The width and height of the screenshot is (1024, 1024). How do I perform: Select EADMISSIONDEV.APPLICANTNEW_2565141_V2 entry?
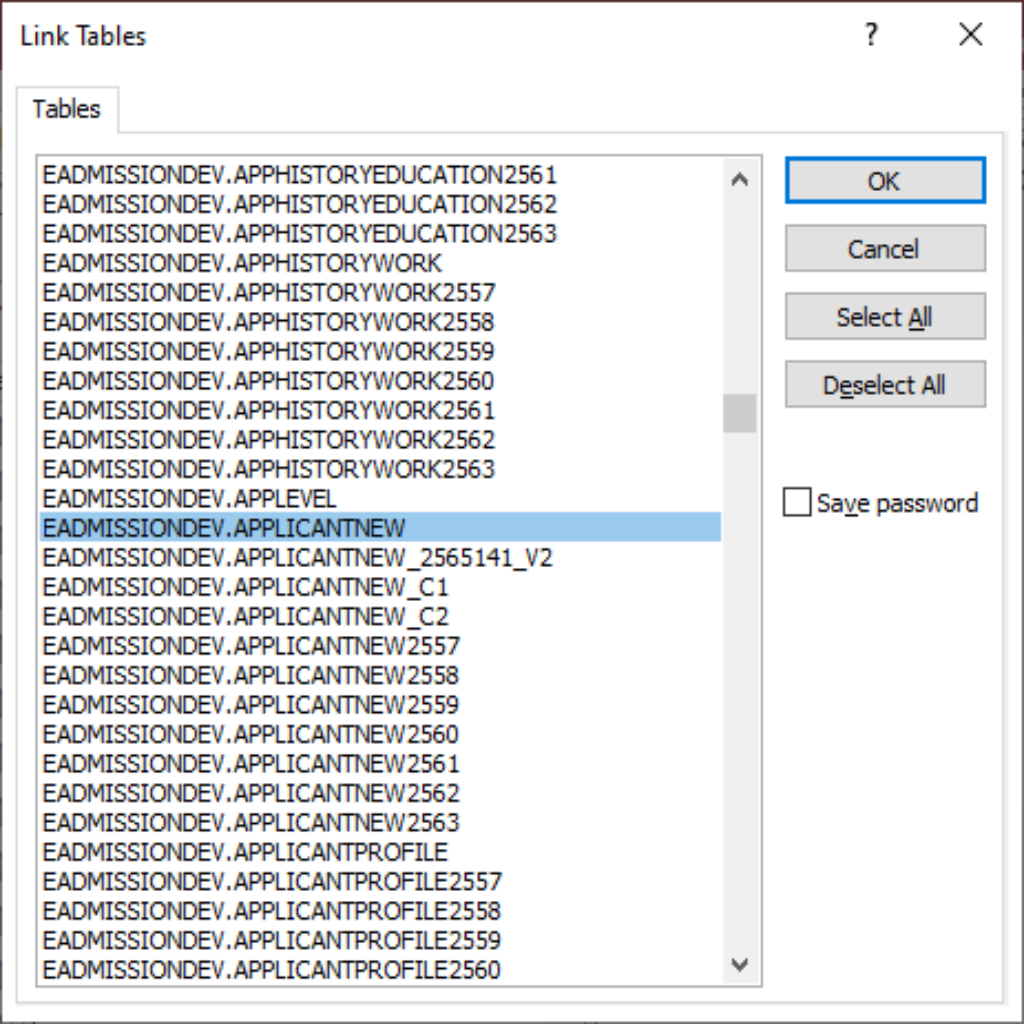[297, 557]
